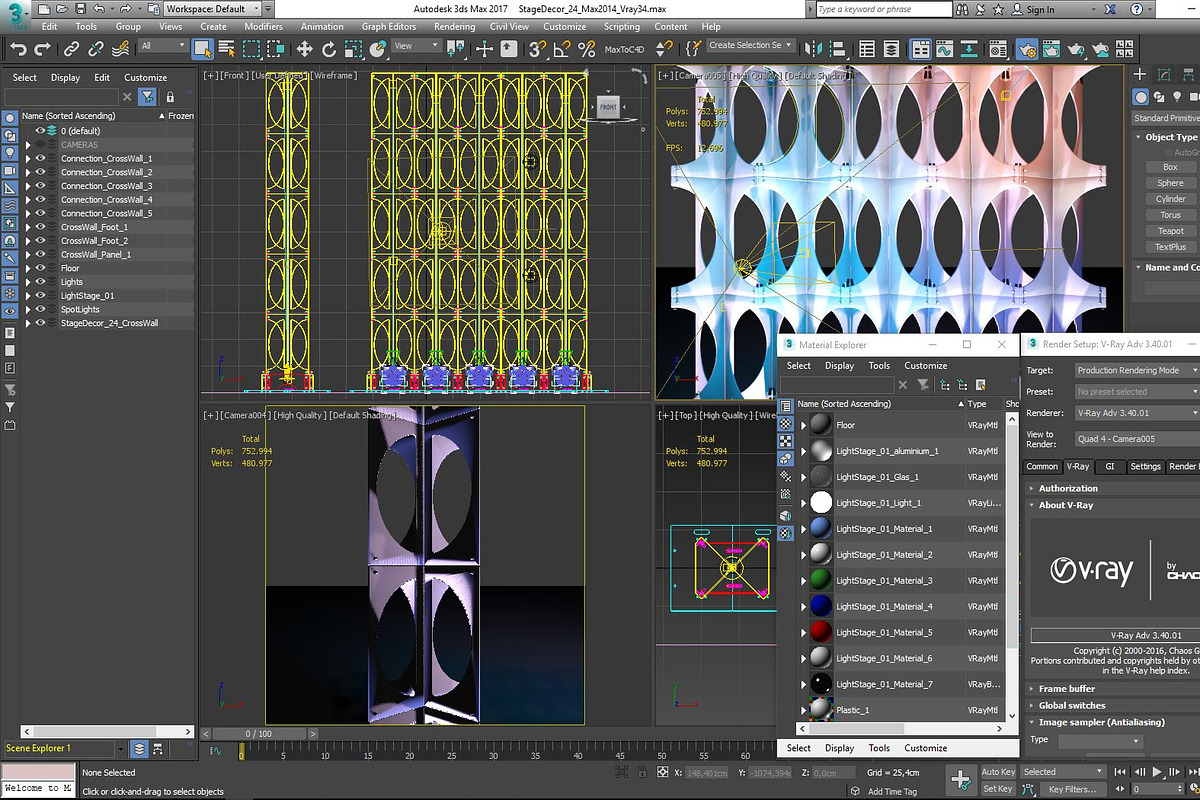Open the Target Production Rendering Mode dropdown

[1137, 370]
